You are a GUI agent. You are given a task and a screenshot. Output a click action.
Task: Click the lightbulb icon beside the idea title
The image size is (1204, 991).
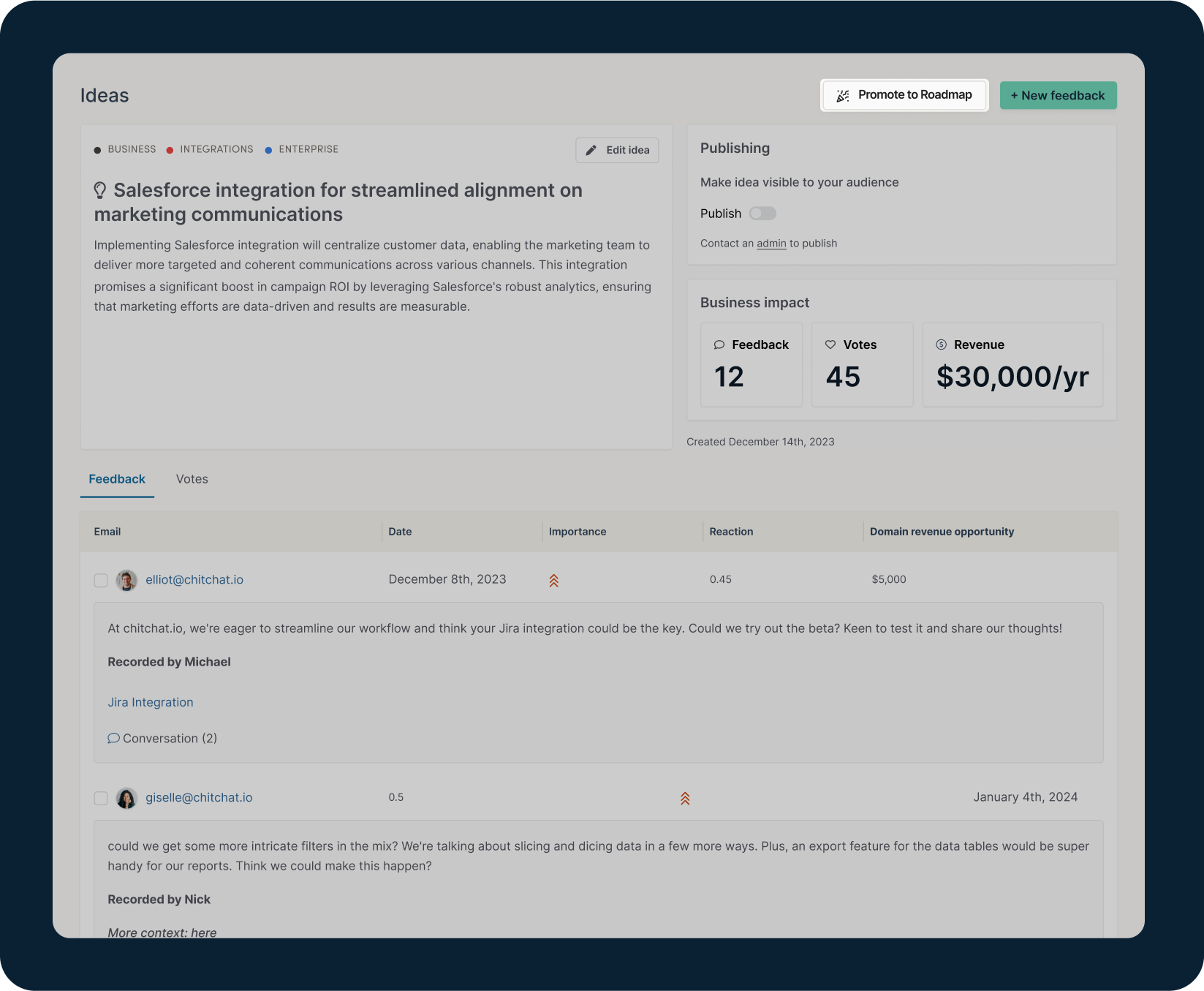100,189
